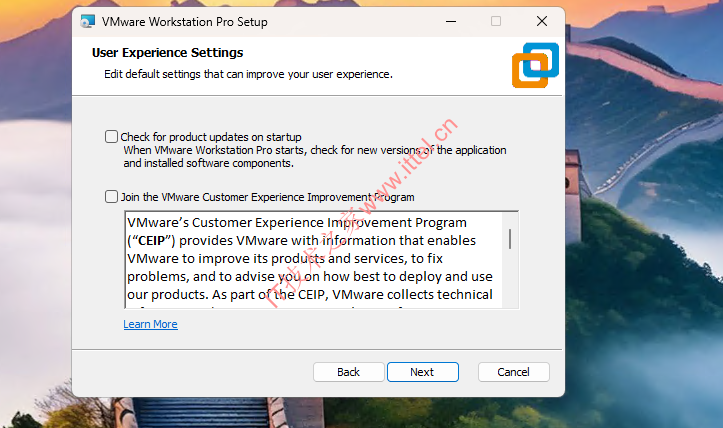Cancel the VMware setup wizard

click(x=513, y=372)
